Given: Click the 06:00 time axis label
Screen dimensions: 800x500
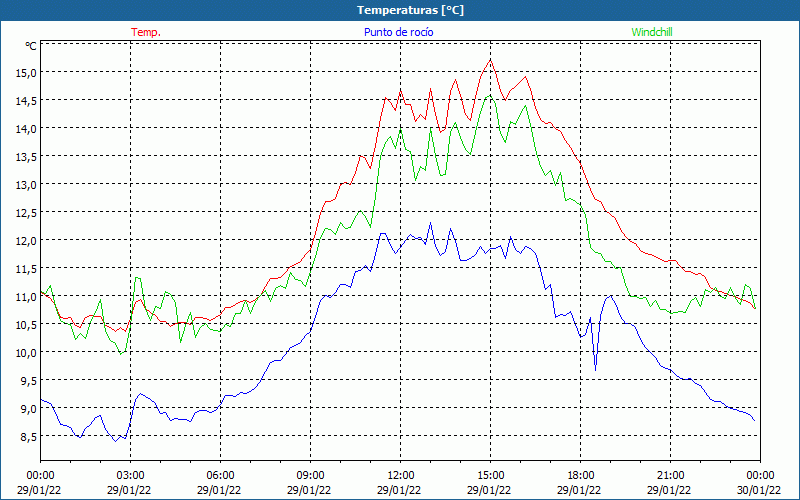Looking at the screenshot, I should coord(220,476).
